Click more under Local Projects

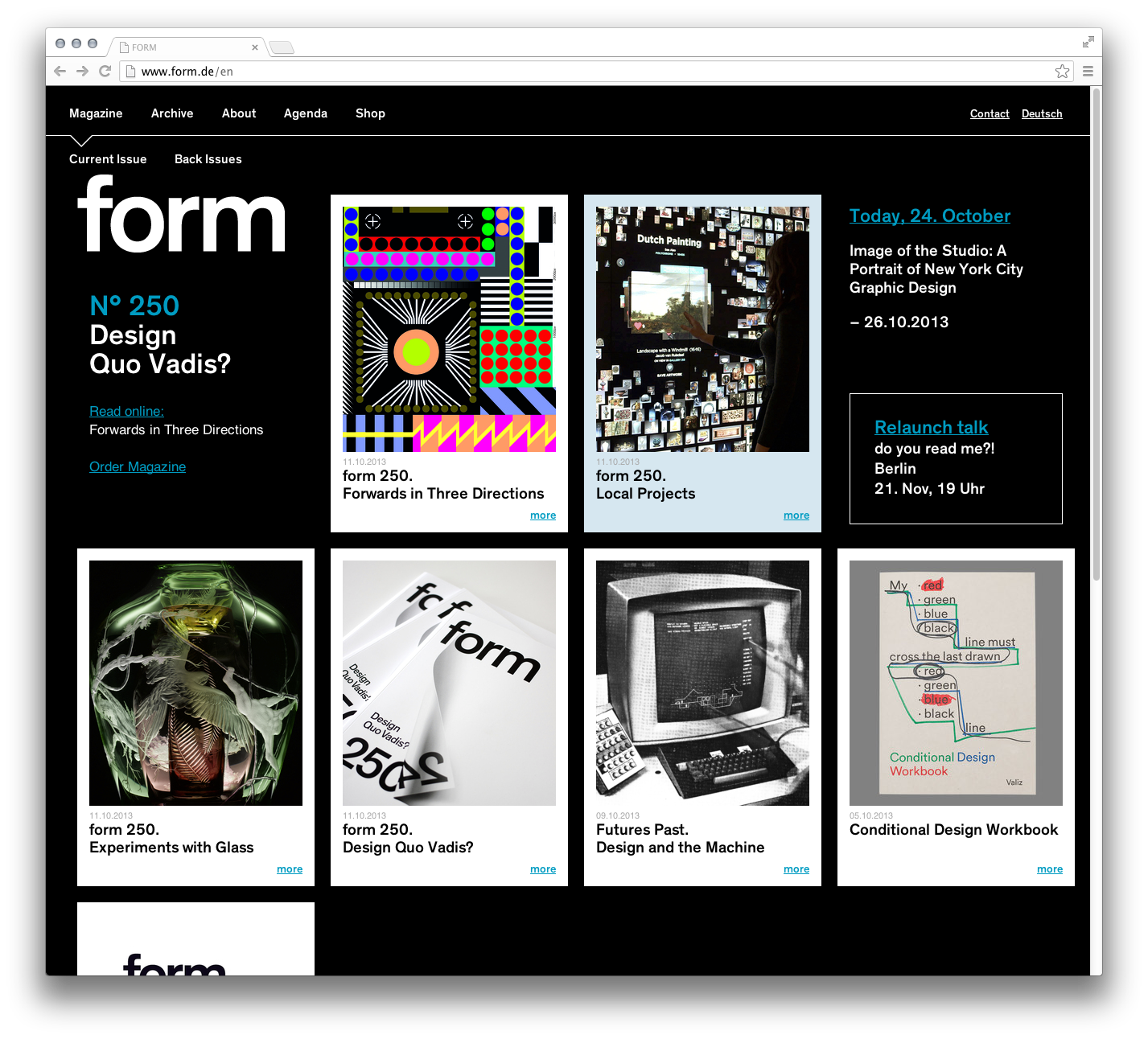(796, 515)
